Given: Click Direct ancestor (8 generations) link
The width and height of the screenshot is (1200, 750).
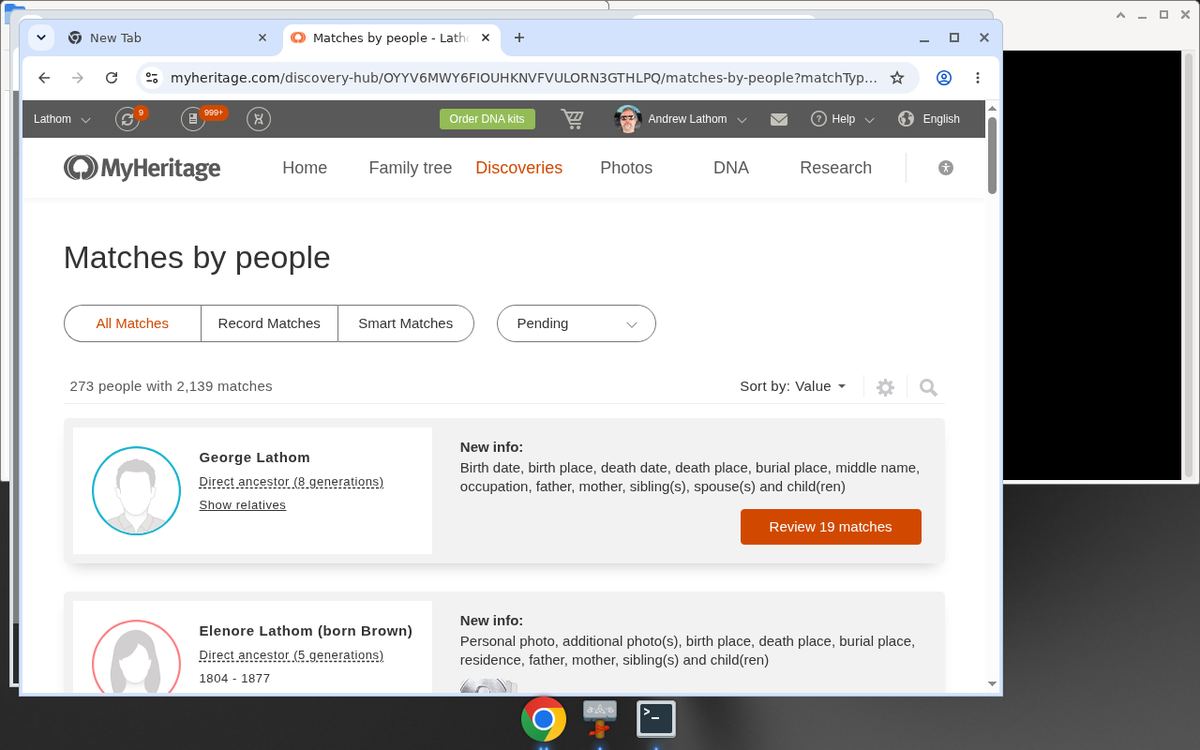Looking at the screenshot, I should (291, 482).
